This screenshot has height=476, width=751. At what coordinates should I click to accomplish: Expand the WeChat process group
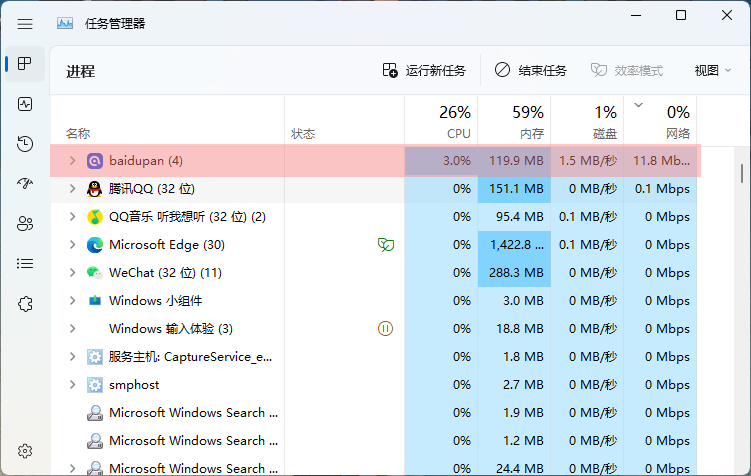(x=72, y=272)
